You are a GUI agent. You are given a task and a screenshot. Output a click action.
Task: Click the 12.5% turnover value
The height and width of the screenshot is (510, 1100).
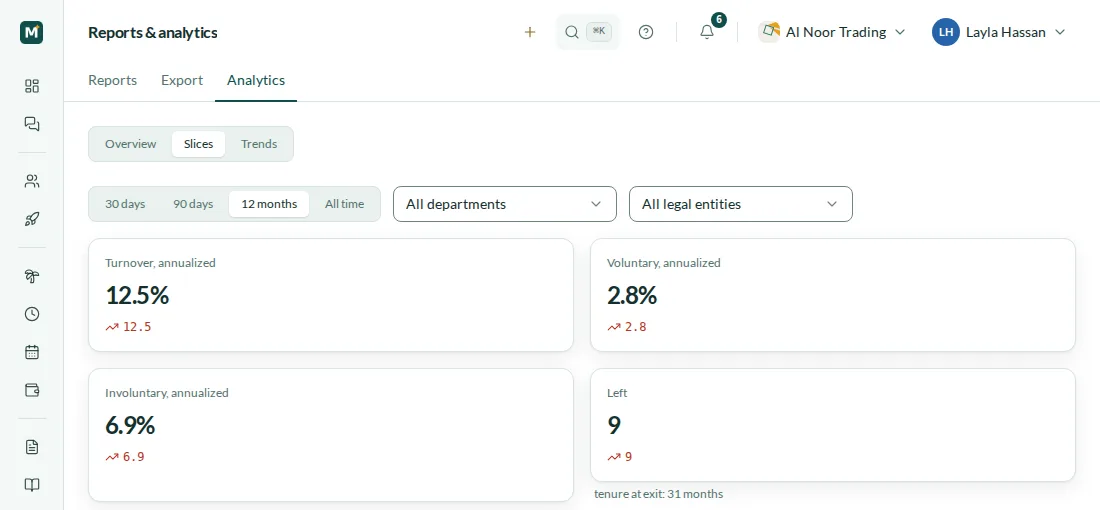tap(138, 295)
